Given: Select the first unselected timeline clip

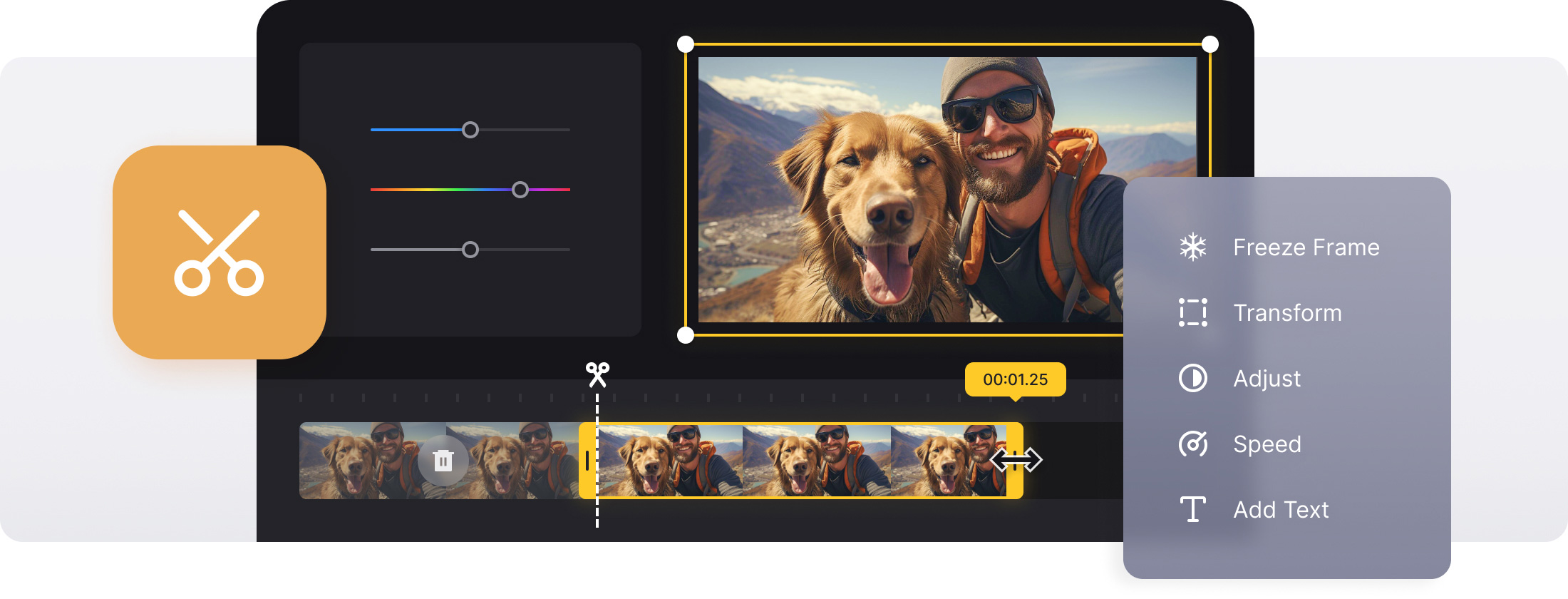Looking at the screenshot, I should pos(439,461).
